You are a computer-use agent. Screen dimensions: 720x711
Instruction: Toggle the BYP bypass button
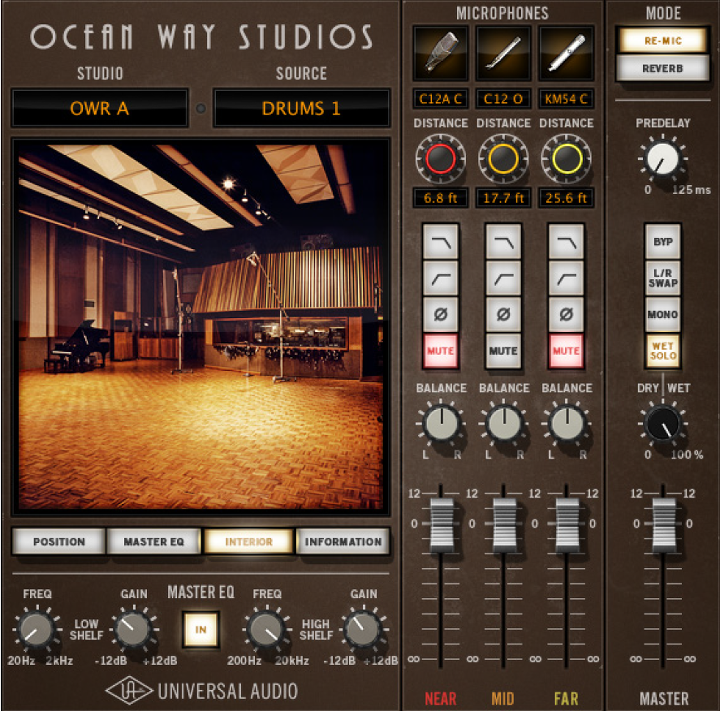pyautogui.click(x=663, y=242)
